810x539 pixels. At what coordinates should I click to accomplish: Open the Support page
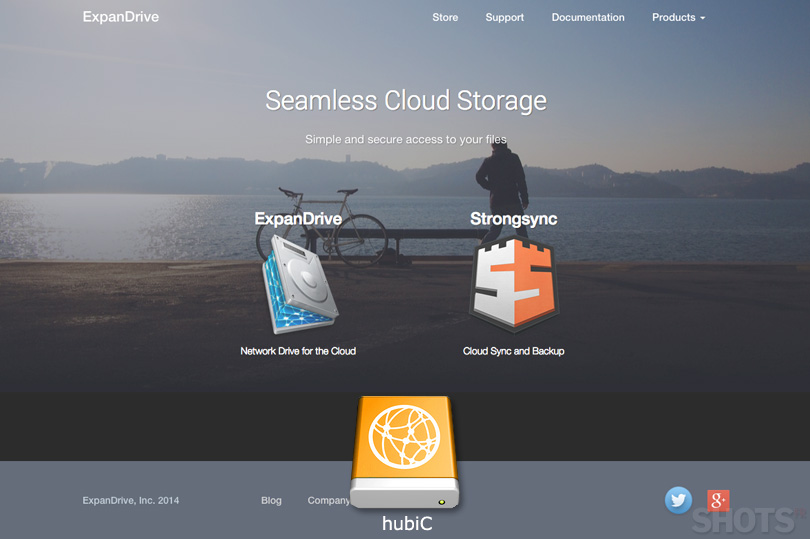505,18
